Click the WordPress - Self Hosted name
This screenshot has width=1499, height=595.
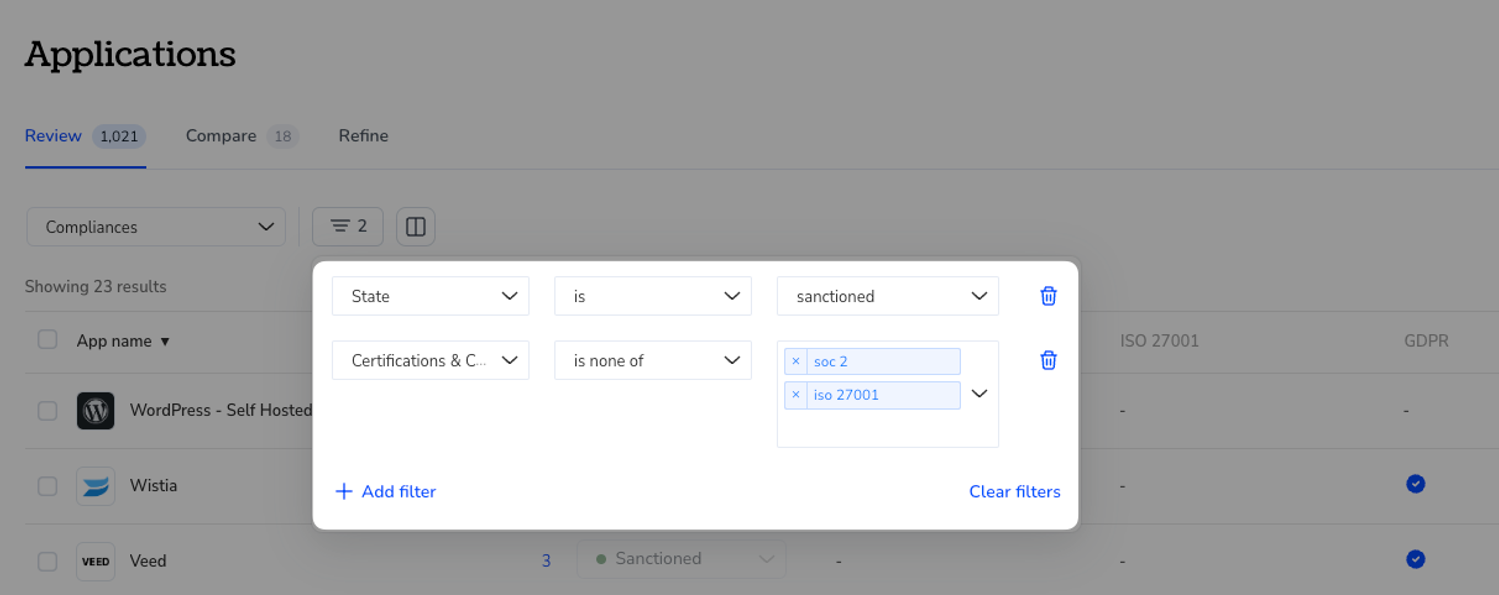click(x=221, y=410)
